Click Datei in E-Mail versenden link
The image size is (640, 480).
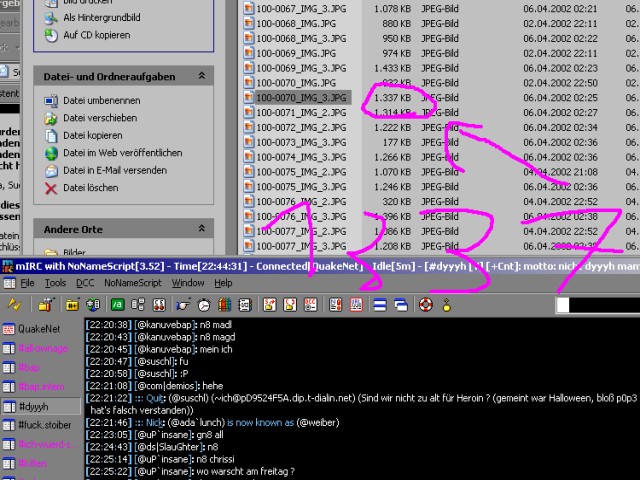(x=114, y=170)
